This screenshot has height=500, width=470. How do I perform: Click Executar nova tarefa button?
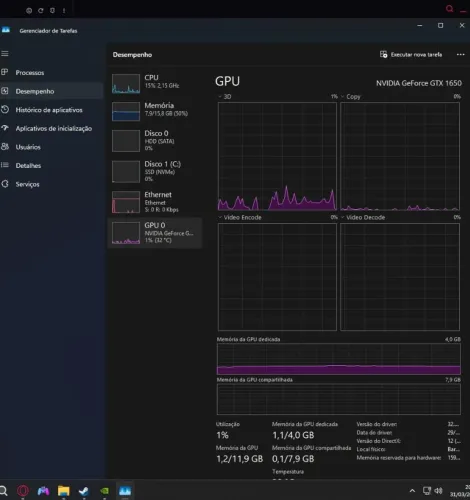tap(411, 54)
